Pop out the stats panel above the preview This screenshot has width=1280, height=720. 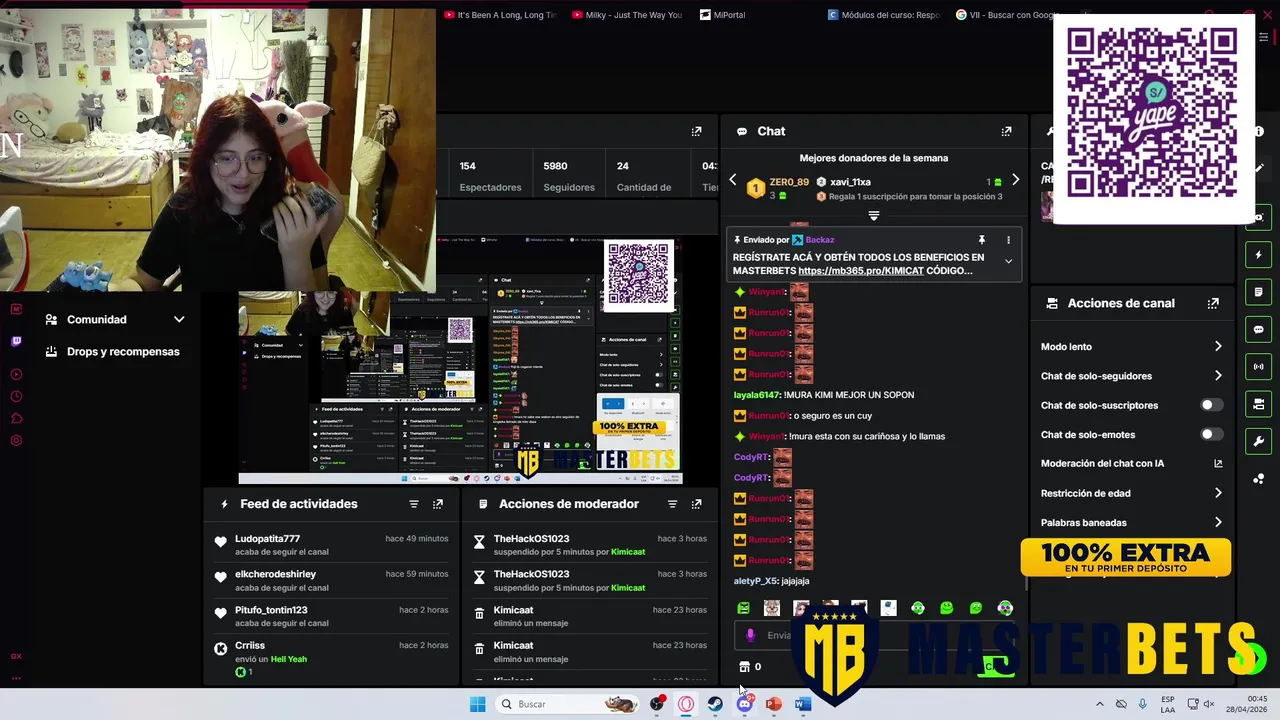point(696,131)
